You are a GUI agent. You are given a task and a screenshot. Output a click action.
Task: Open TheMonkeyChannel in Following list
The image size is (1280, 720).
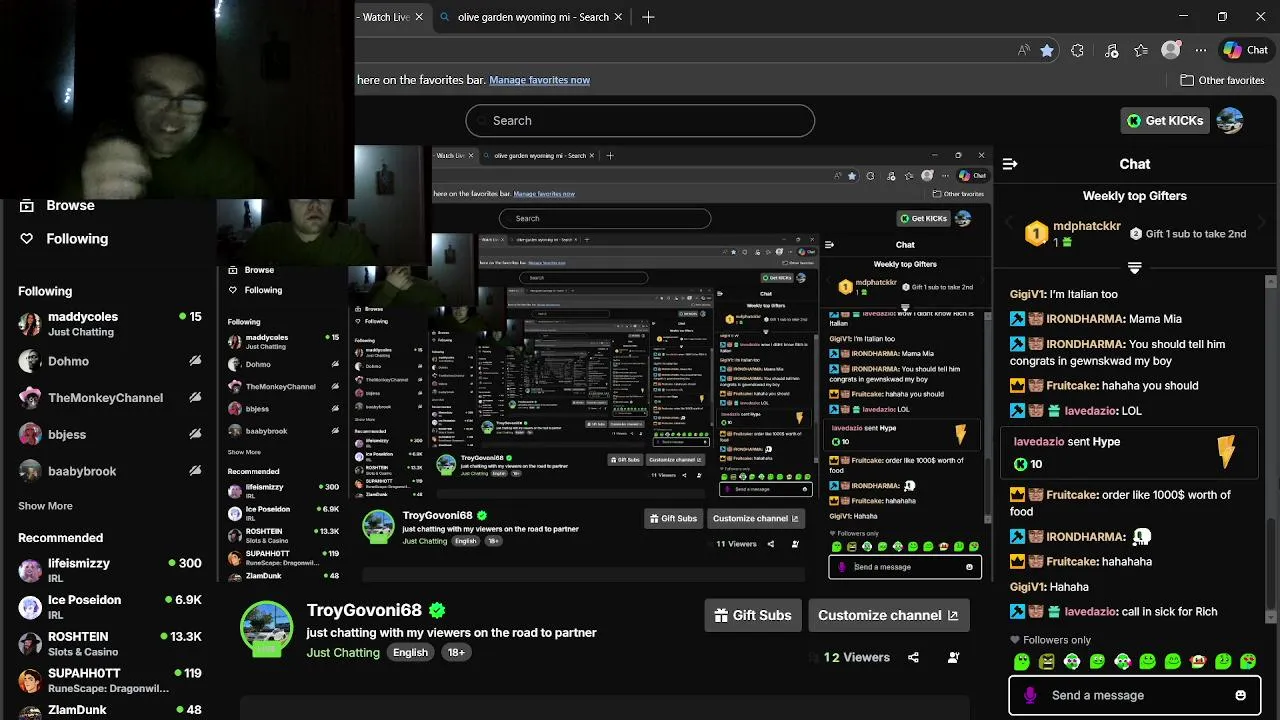tap(110, 397)
